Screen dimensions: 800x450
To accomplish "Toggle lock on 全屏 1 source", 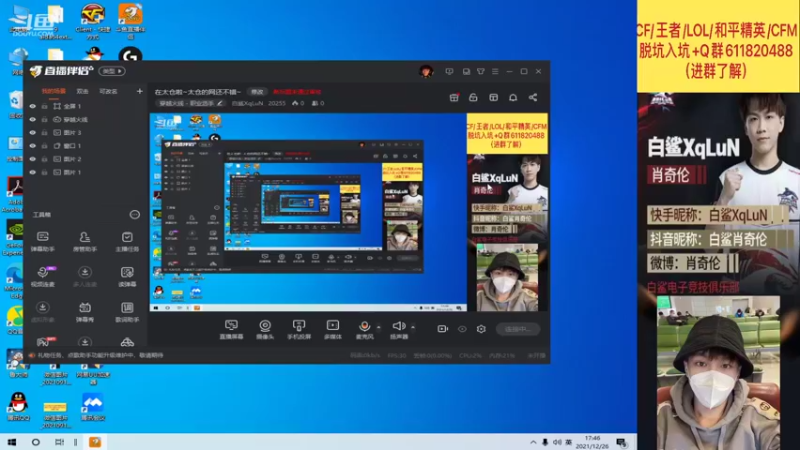I will [44, 106].
